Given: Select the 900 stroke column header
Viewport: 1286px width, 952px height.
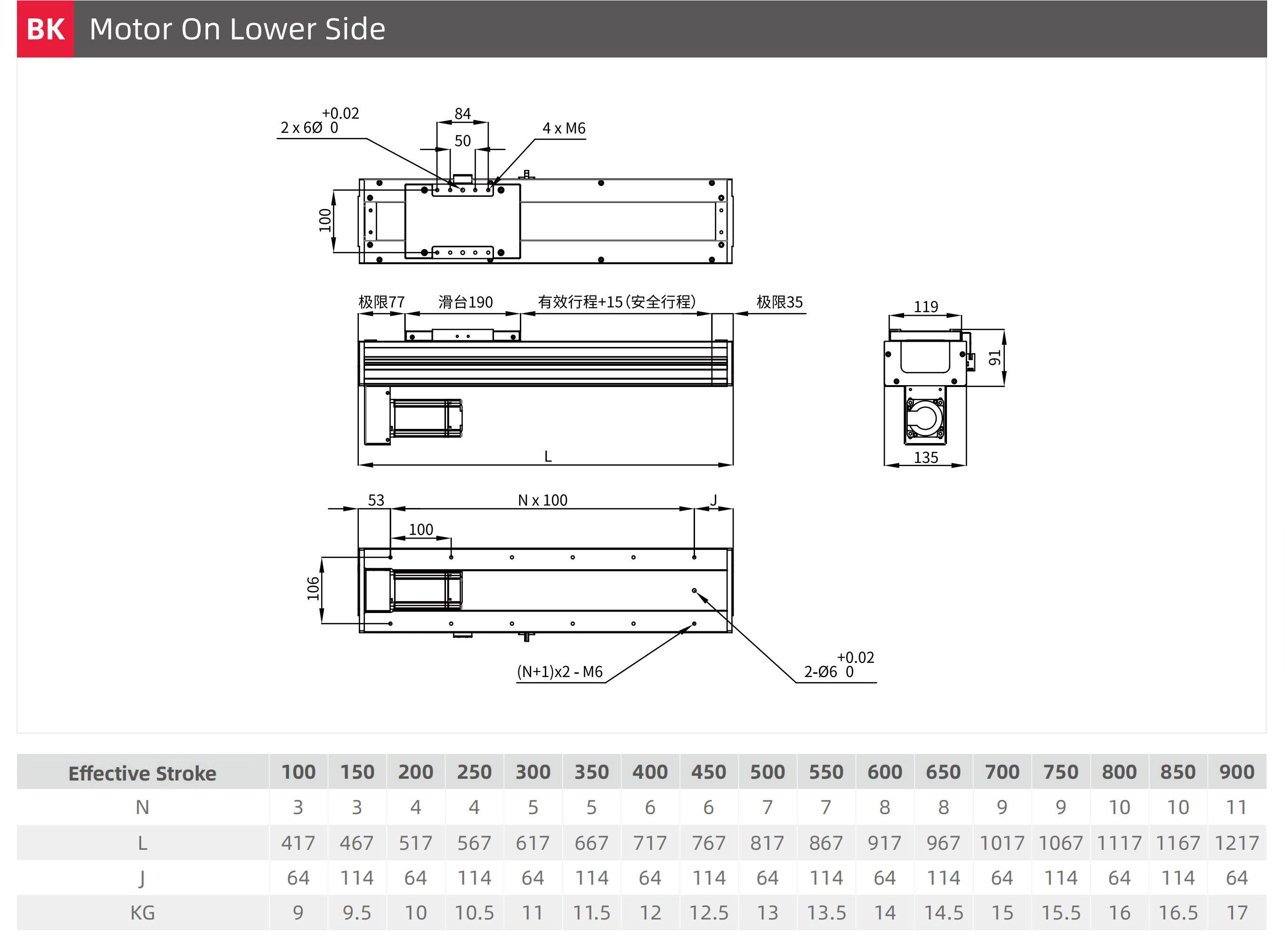Looking at the screenshot, I should coord(1237,772).
